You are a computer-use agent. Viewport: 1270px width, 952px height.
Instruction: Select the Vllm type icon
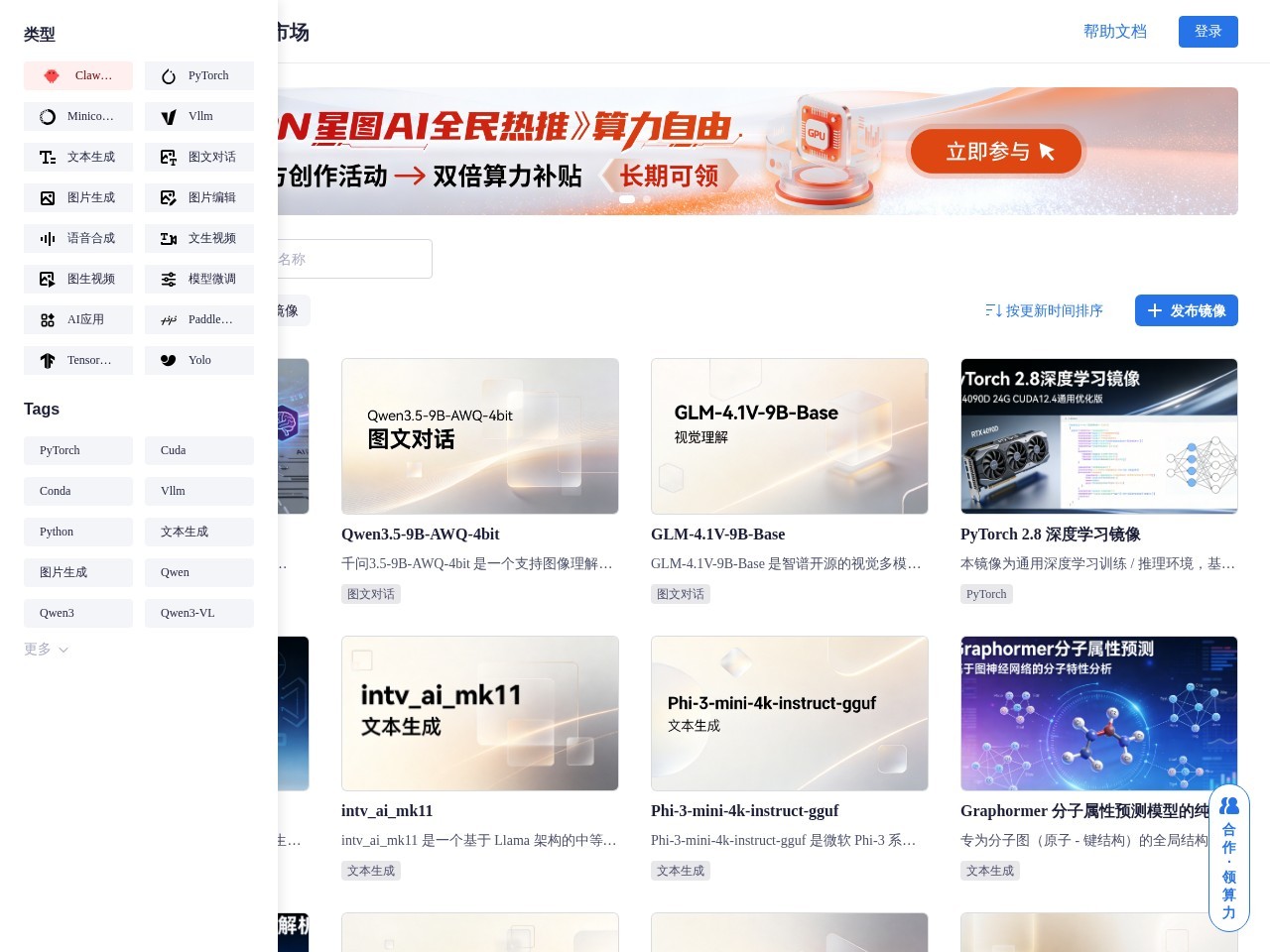(x=169, y=117)
